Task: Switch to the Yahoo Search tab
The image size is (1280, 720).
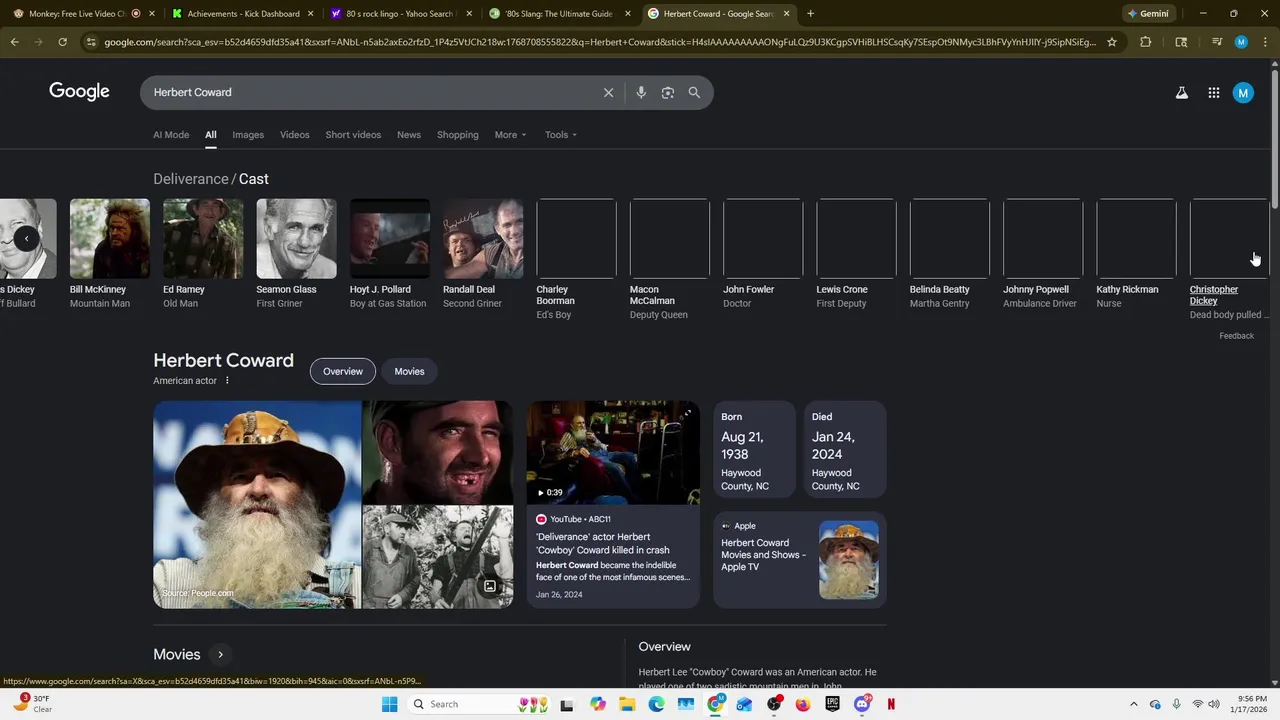Action: pos(400,14)
